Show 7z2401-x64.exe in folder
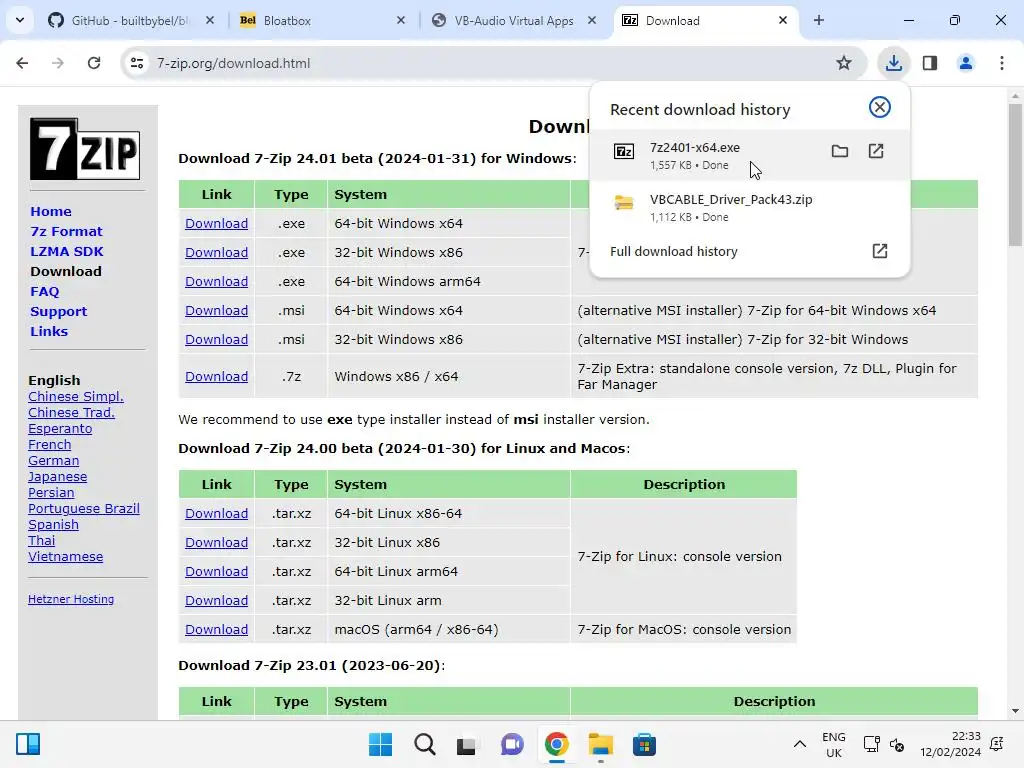The height and width of the screenshot is (768, 1024). click(840, 152)
